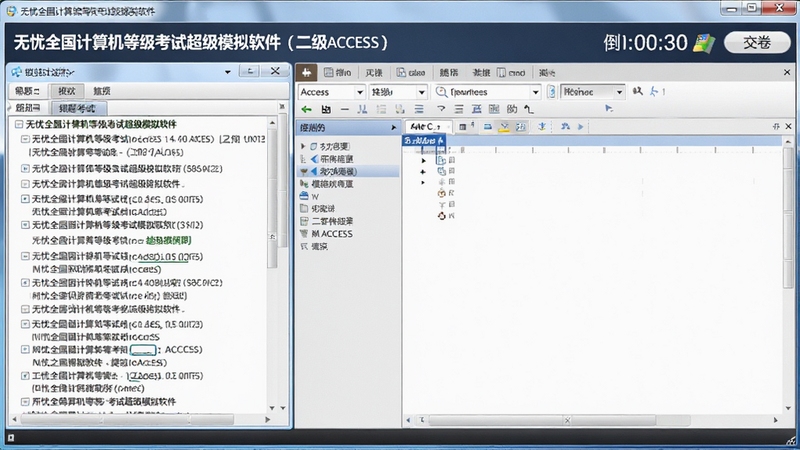The height and width of the screenshot is (450, 800).
Task: Click the orange clock icon in the R row
Action: [x=442, y=193]
